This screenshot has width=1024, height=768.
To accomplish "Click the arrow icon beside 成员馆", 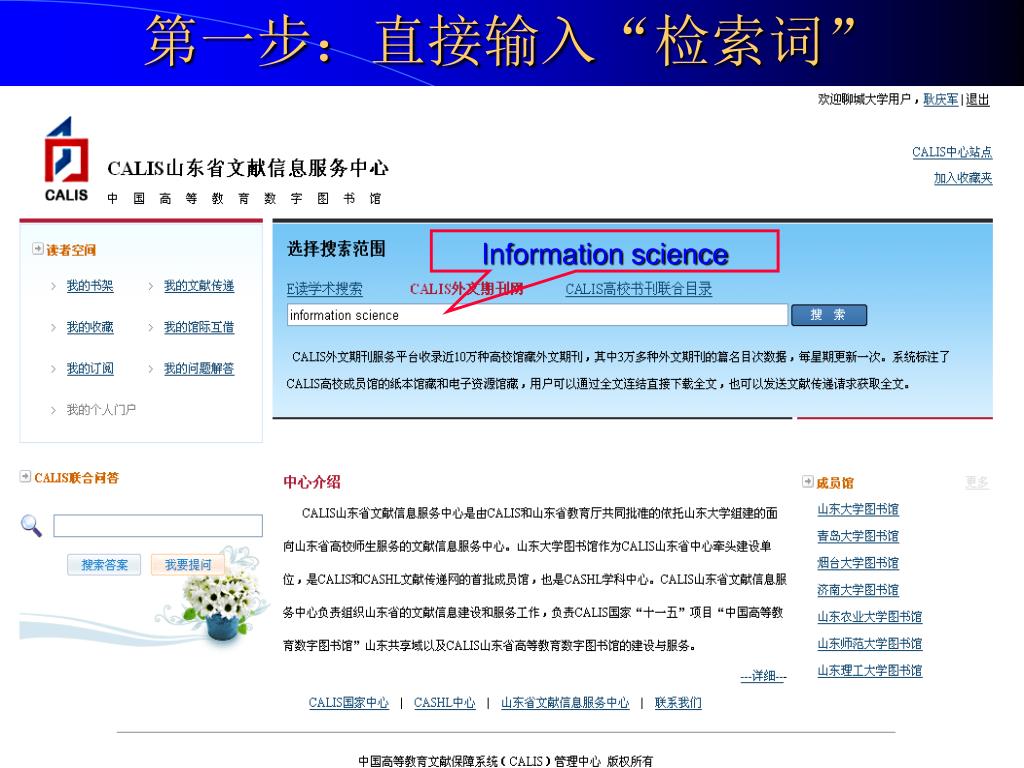I will (808, 482).
